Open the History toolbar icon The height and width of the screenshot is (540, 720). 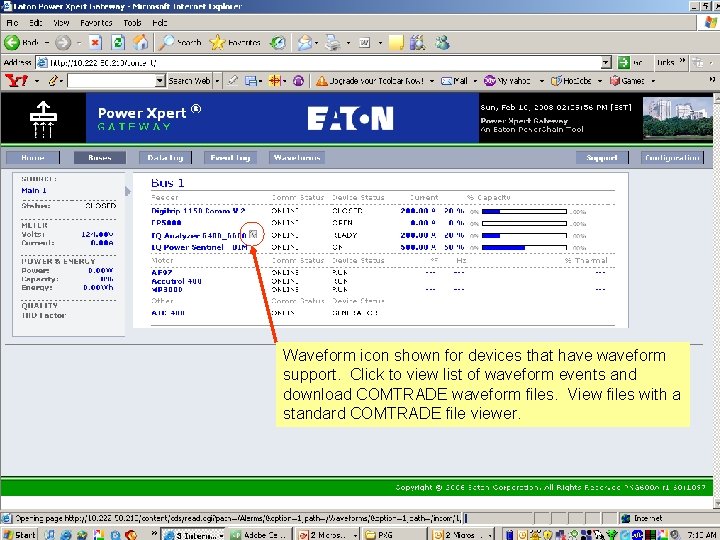click(278, 43)
